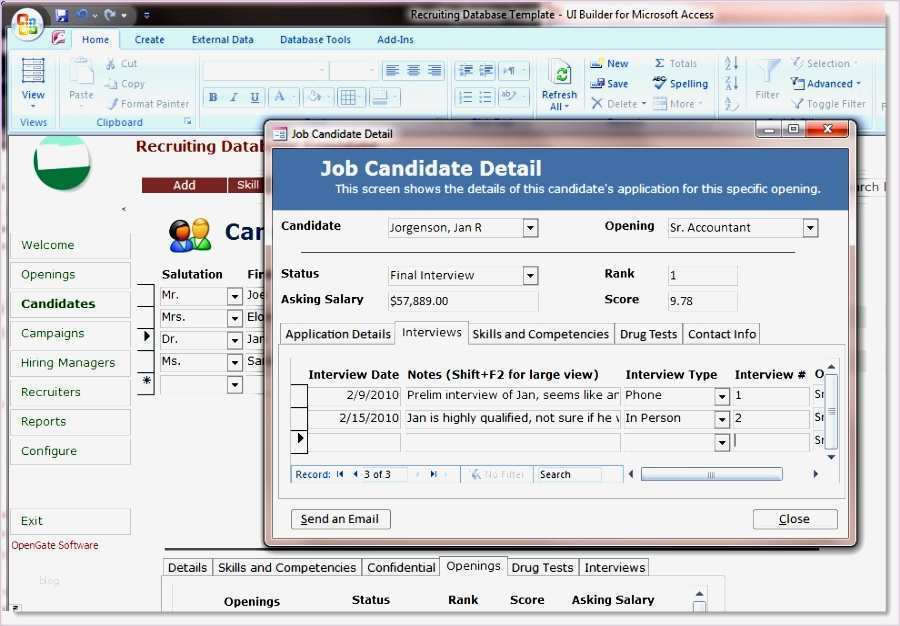The width and height of the screenshot is (900, 626).
Task: Click the Refresh All icon
Action: pos(560,75)
